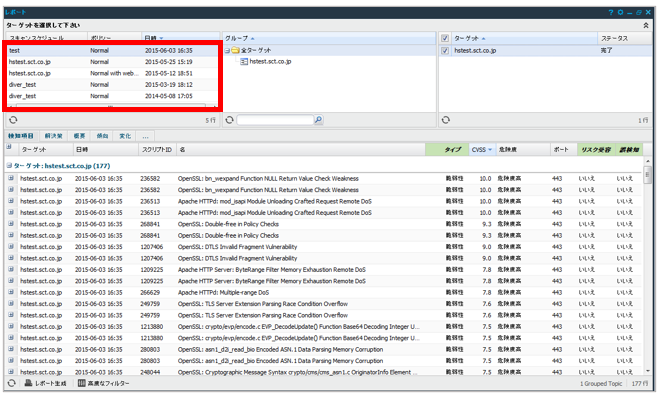The width and height of the screenshot is (659, 397).
Task: Click the スクリプトID column header
Action: pos(158,150)
